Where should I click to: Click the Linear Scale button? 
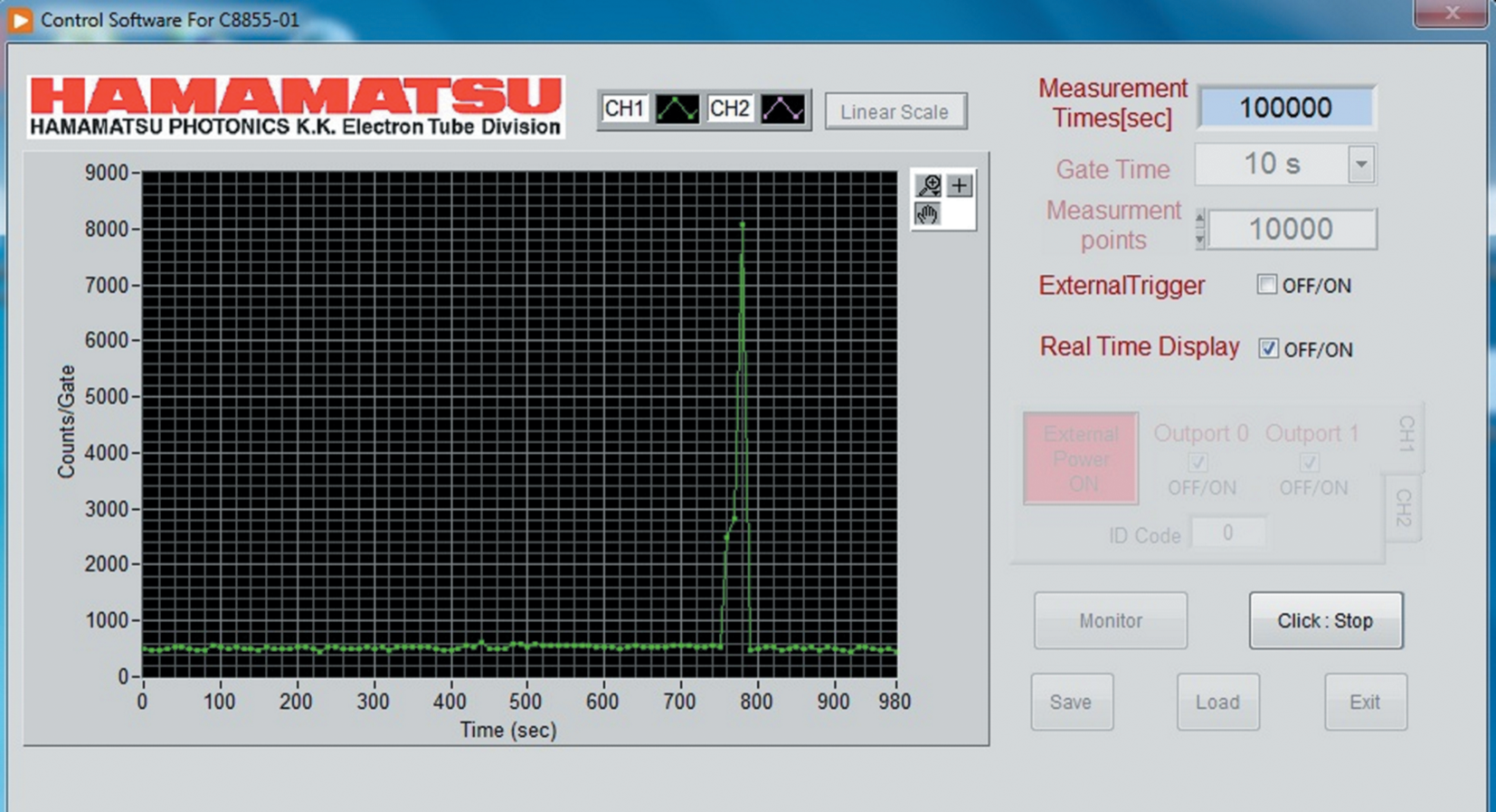point(895,111)
